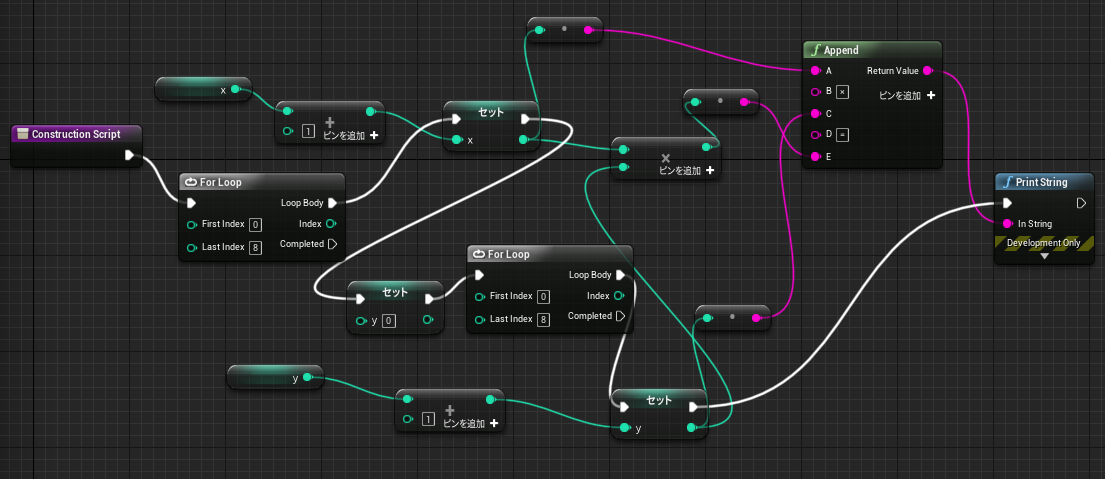This screenshot has width=1105, height=479.
Task: Click the D input pin on Append
Action: pyautogui.click(x=815, y=135)
